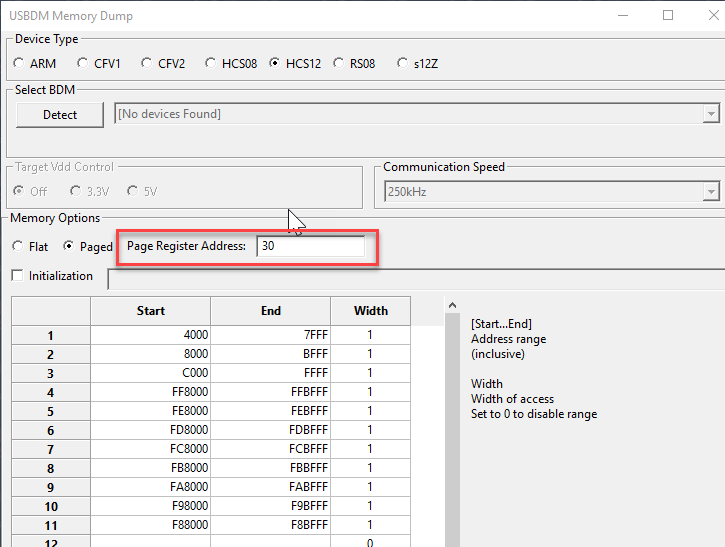
Task: Select row header 2
Action: click(51, 354)
